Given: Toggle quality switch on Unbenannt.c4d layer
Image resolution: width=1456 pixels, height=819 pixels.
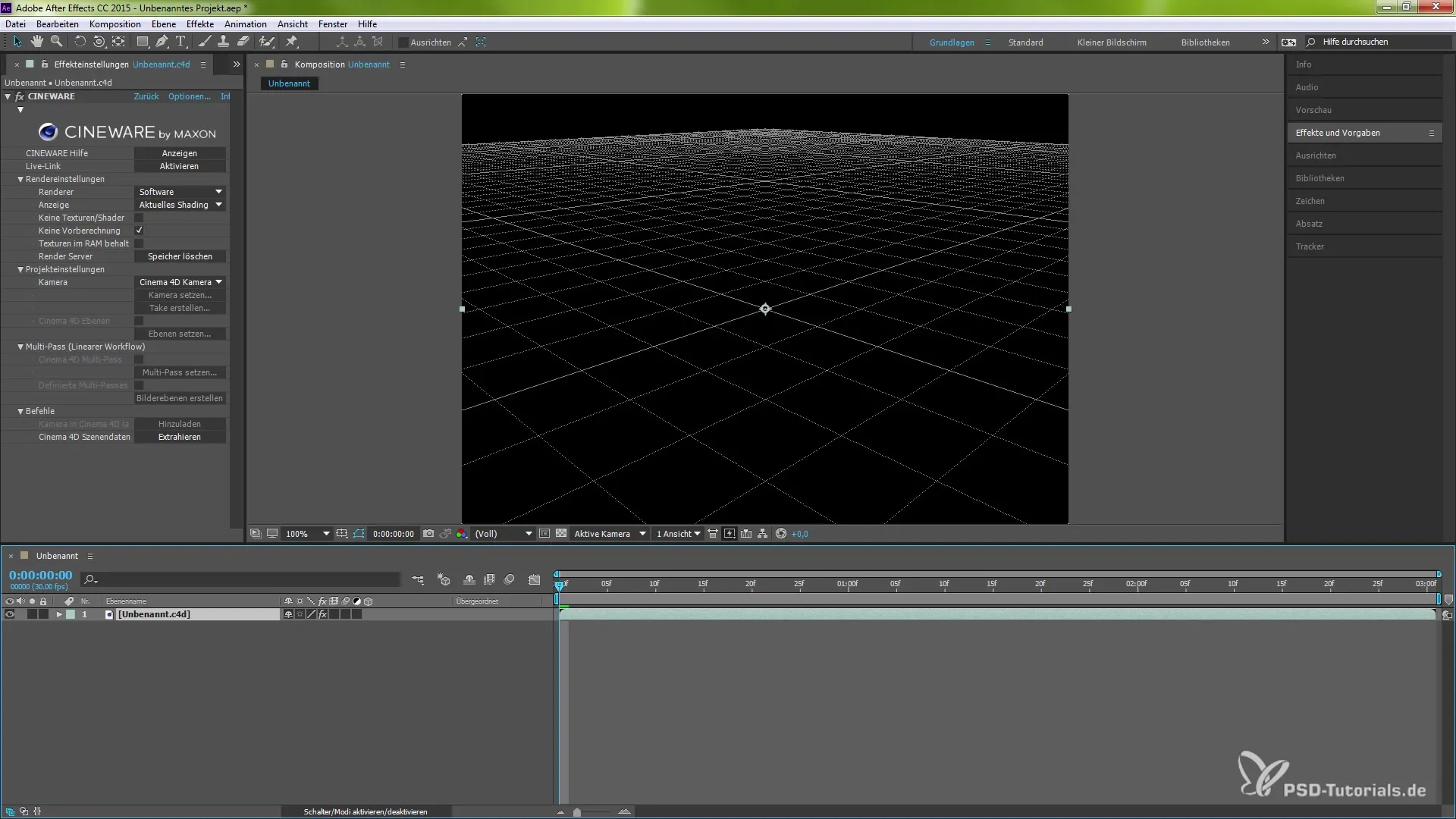Looking at the screenshot, I should pos(312,614).
